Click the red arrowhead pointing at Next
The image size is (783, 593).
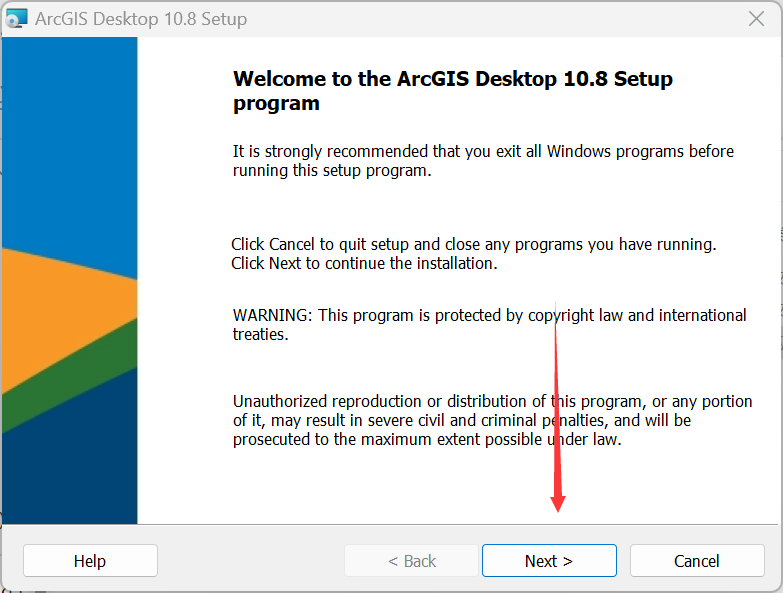tap(558, 502)
